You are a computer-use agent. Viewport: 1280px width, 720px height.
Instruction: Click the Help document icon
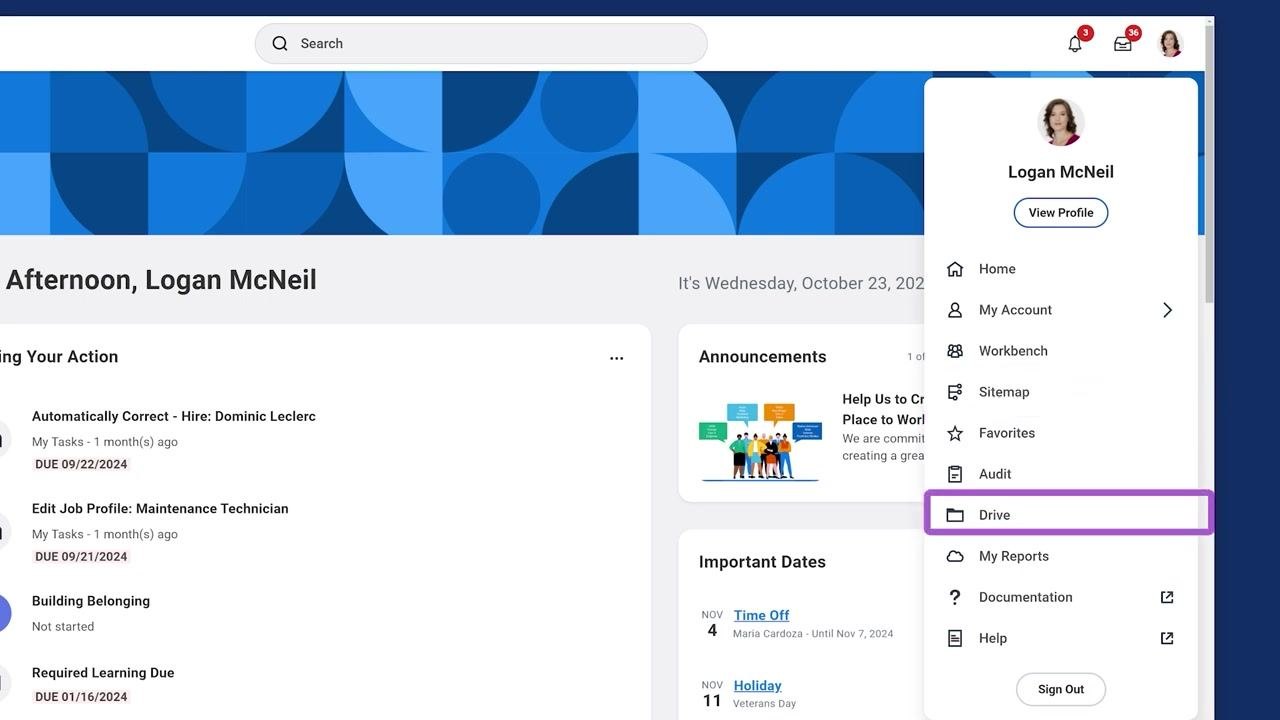tap(955, 638)
